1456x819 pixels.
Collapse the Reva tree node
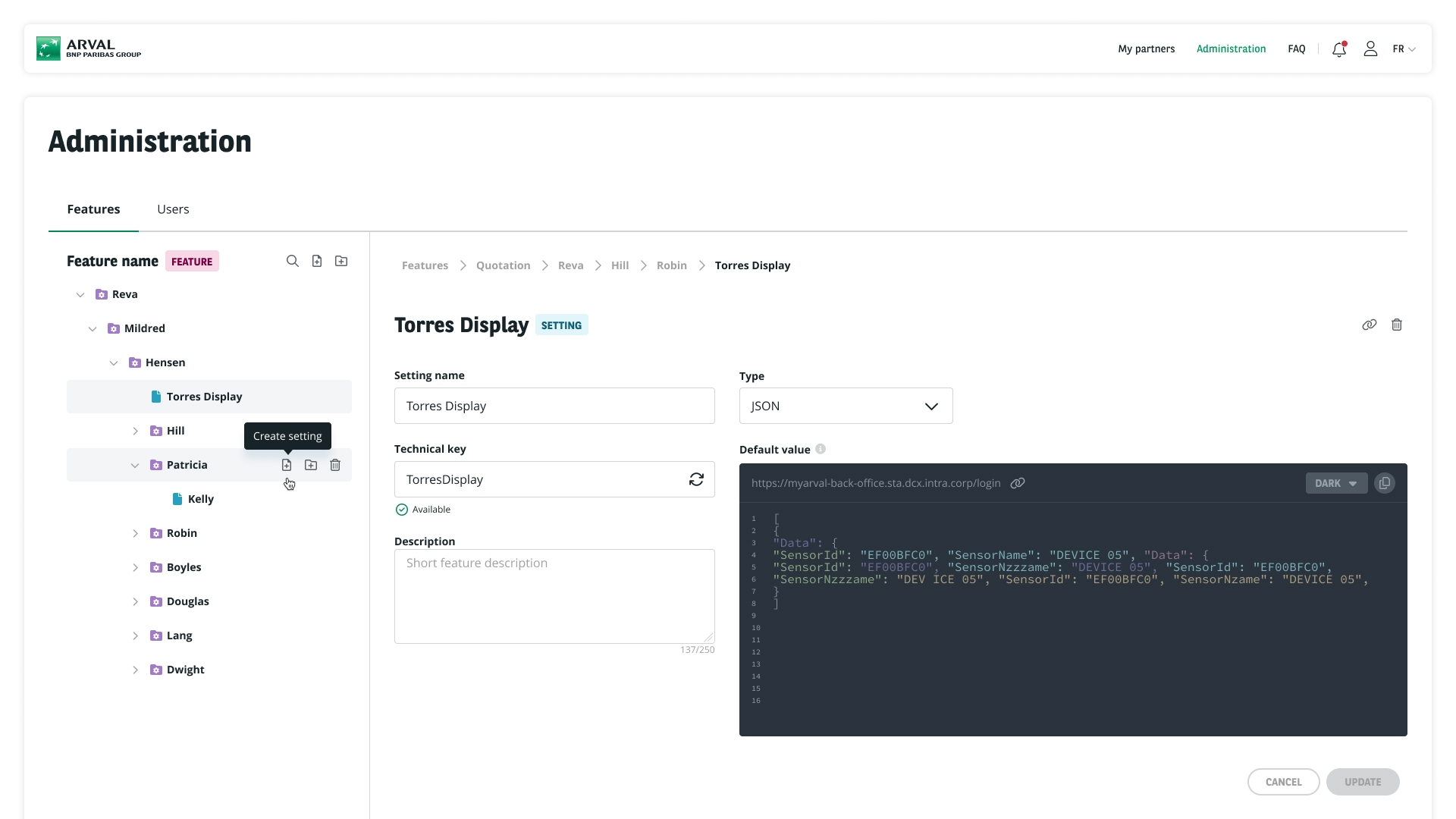(80, 294)
